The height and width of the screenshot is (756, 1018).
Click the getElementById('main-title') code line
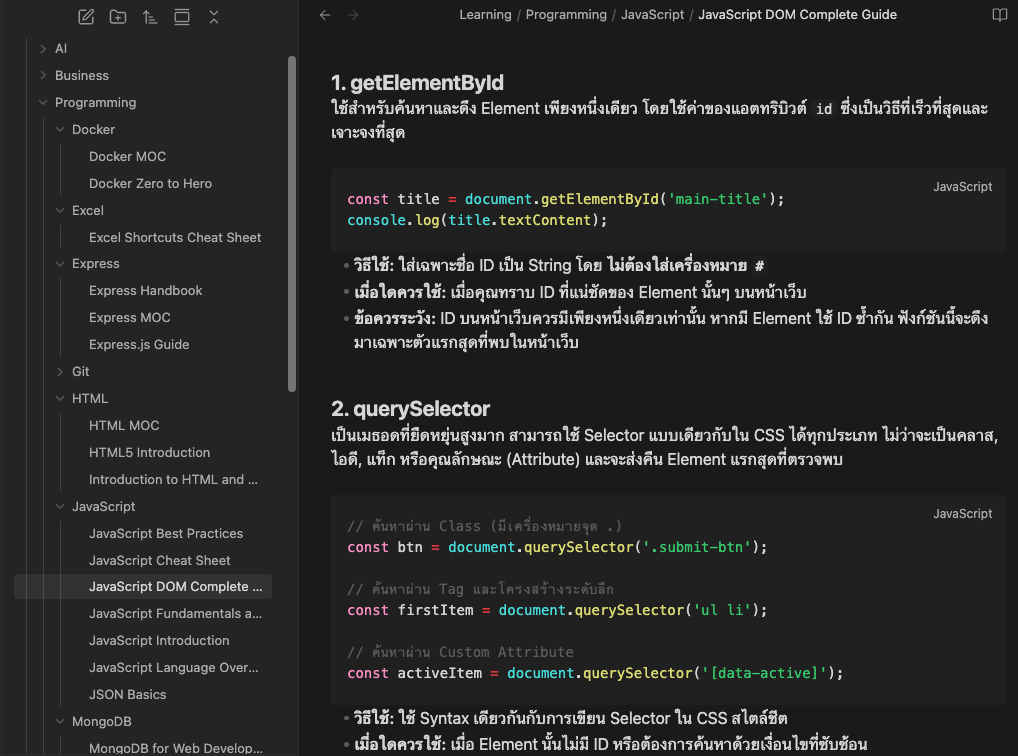pos(565,199)
